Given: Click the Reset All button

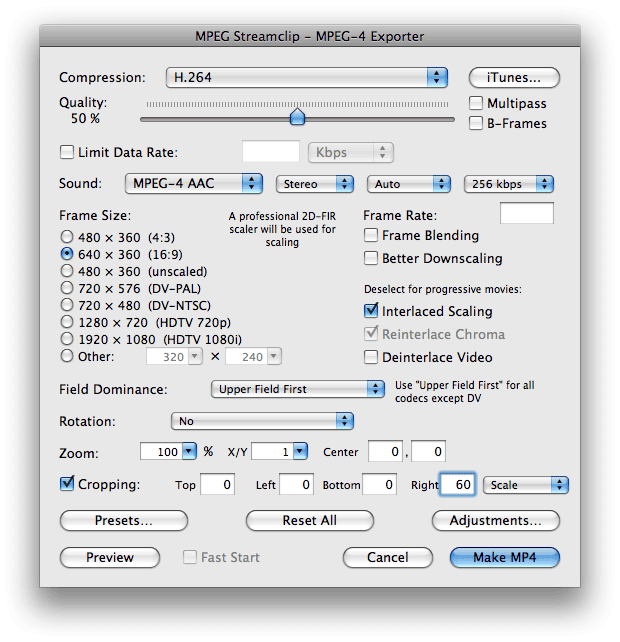Looking at the screenshot, I should (310, 520).
